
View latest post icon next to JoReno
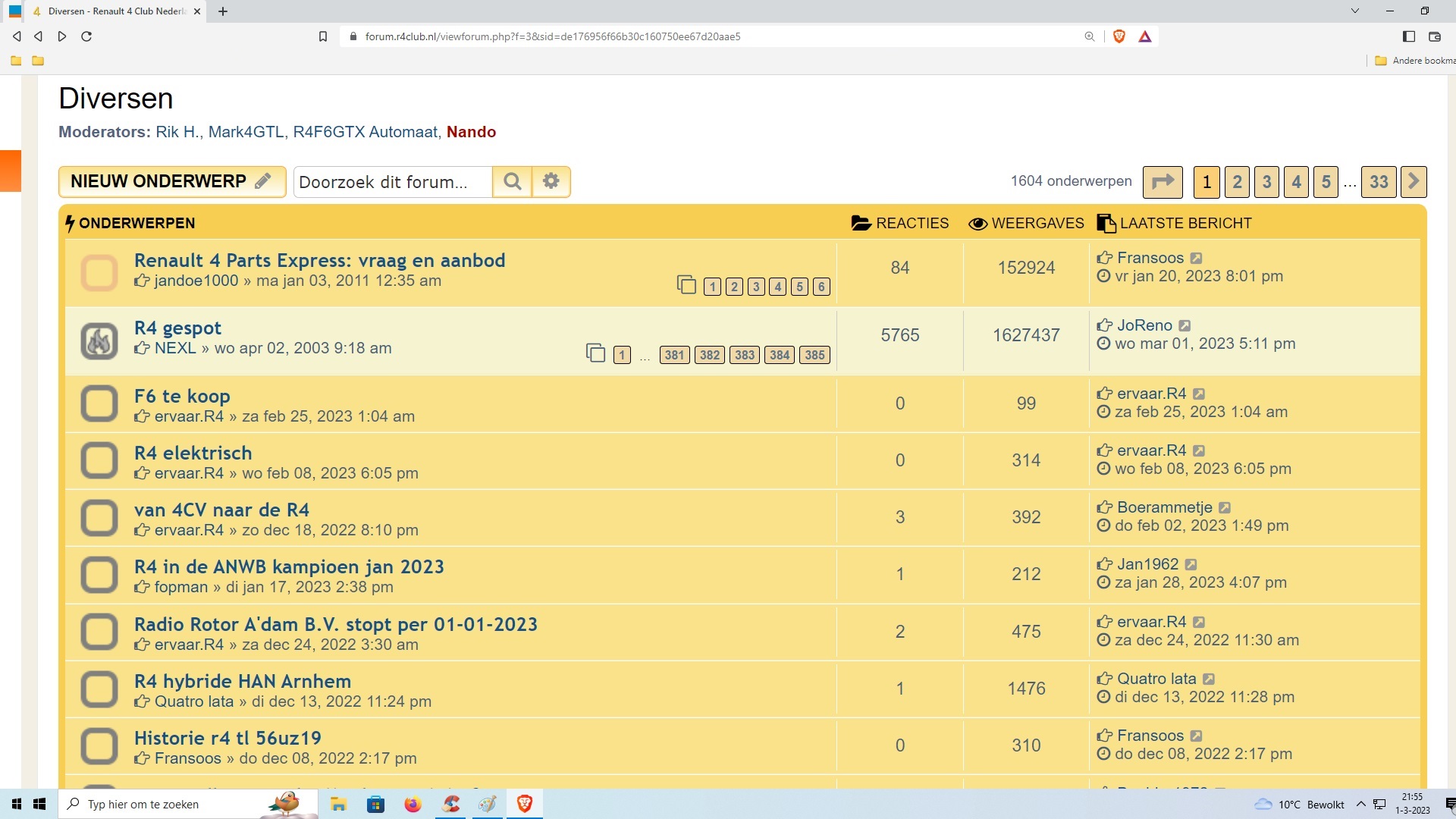[x=1185, y=326]
